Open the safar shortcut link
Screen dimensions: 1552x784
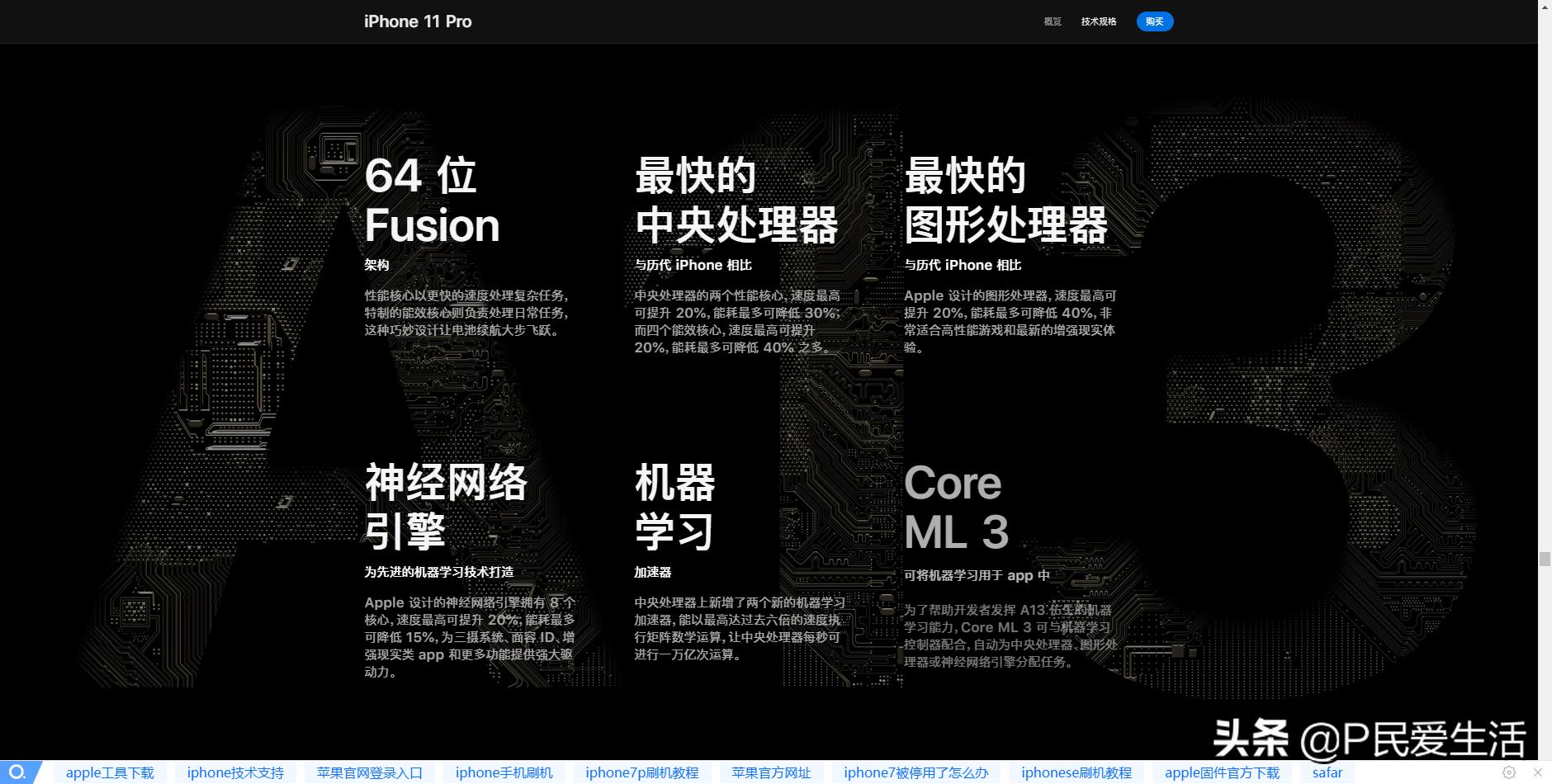tap(1328, 772)
